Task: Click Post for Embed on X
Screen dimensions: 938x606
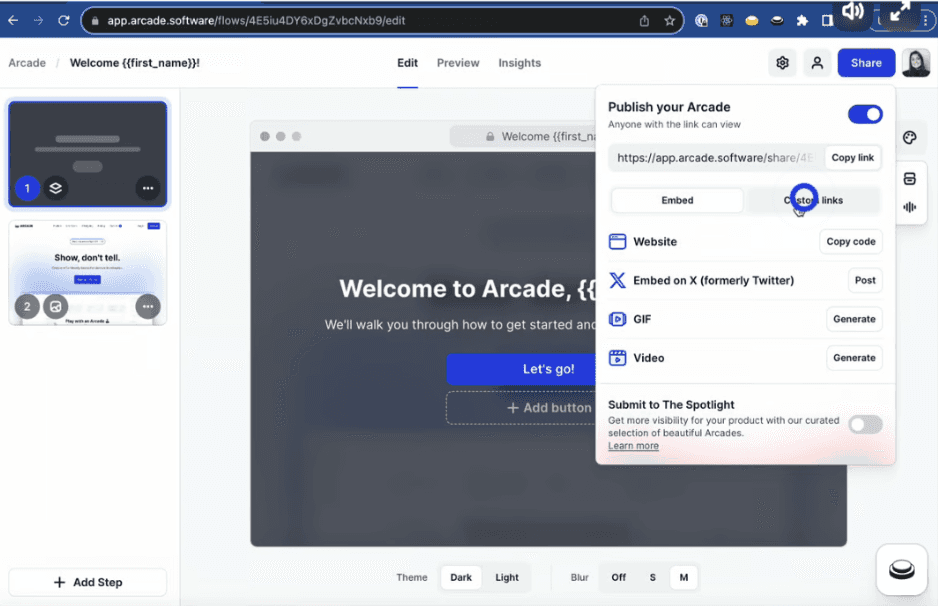Action: 865,280
